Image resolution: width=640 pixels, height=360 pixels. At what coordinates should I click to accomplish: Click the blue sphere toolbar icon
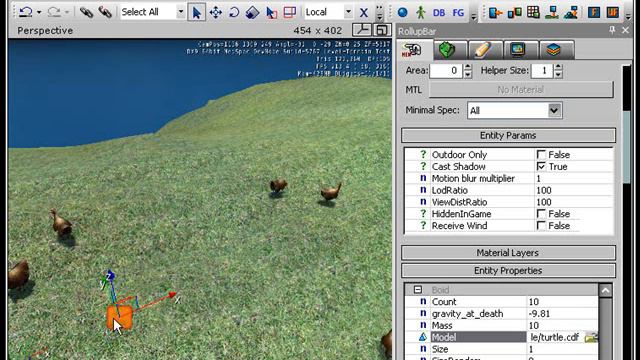pos(402,12)
